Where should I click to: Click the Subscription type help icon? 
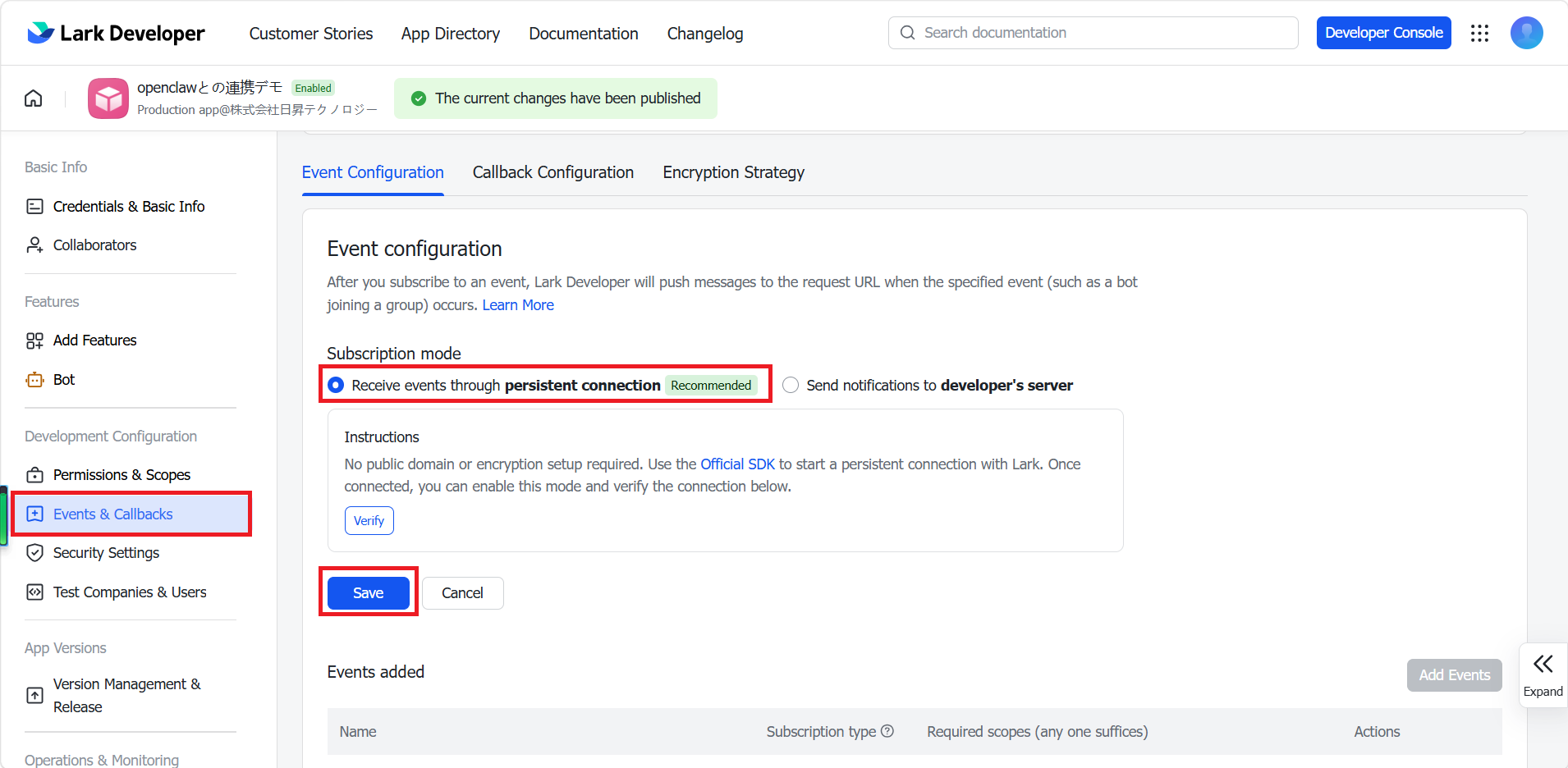pos(887,731)
